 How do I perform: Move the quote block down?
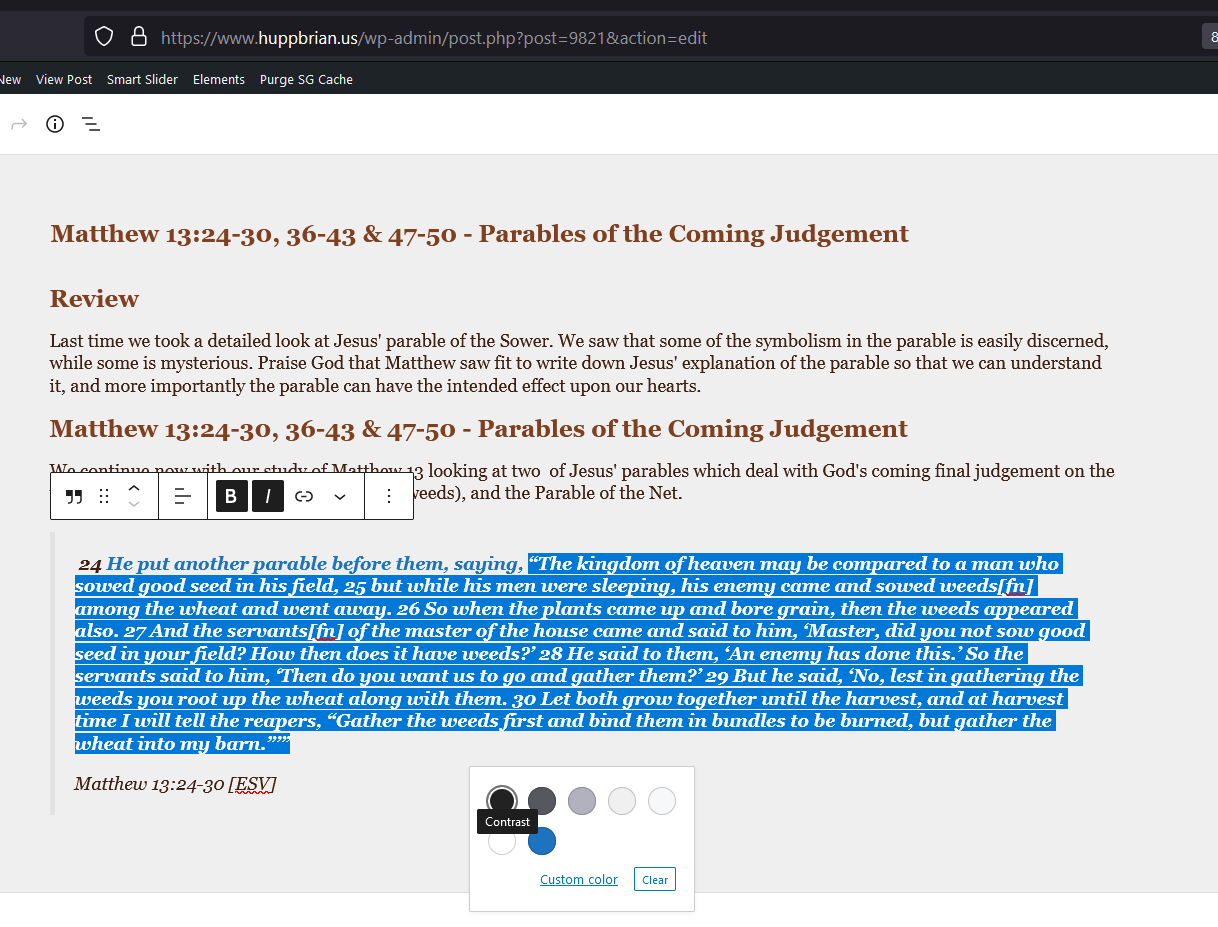click(134, 504)
